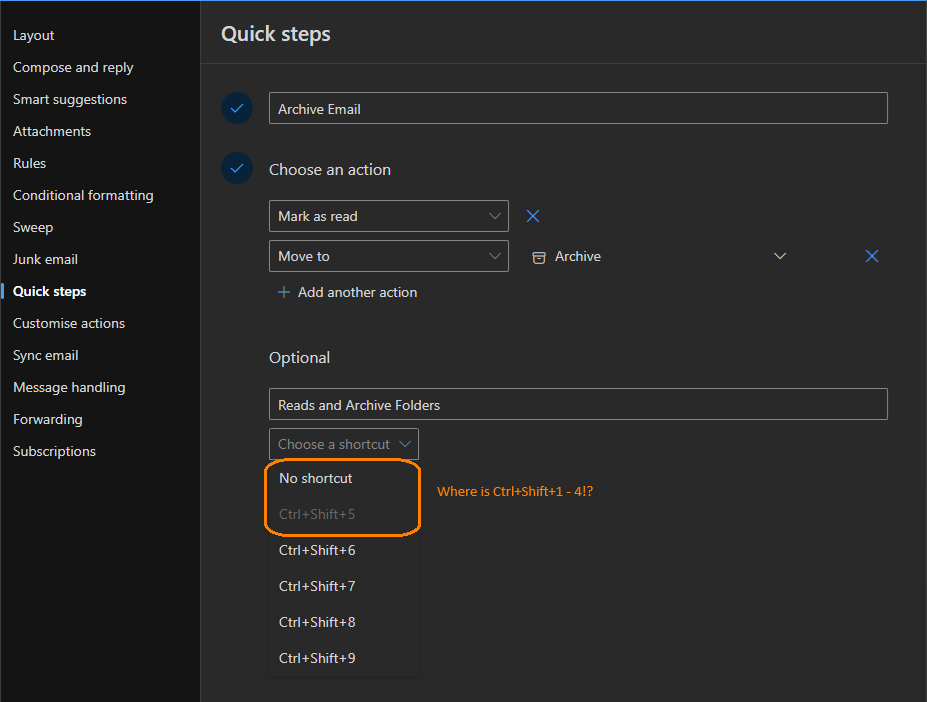The height and width of the screenshot is (702, 927).
Task: Pick Ctrl+Shift+7 from the shortcut list
Action: tap(317, 586)
